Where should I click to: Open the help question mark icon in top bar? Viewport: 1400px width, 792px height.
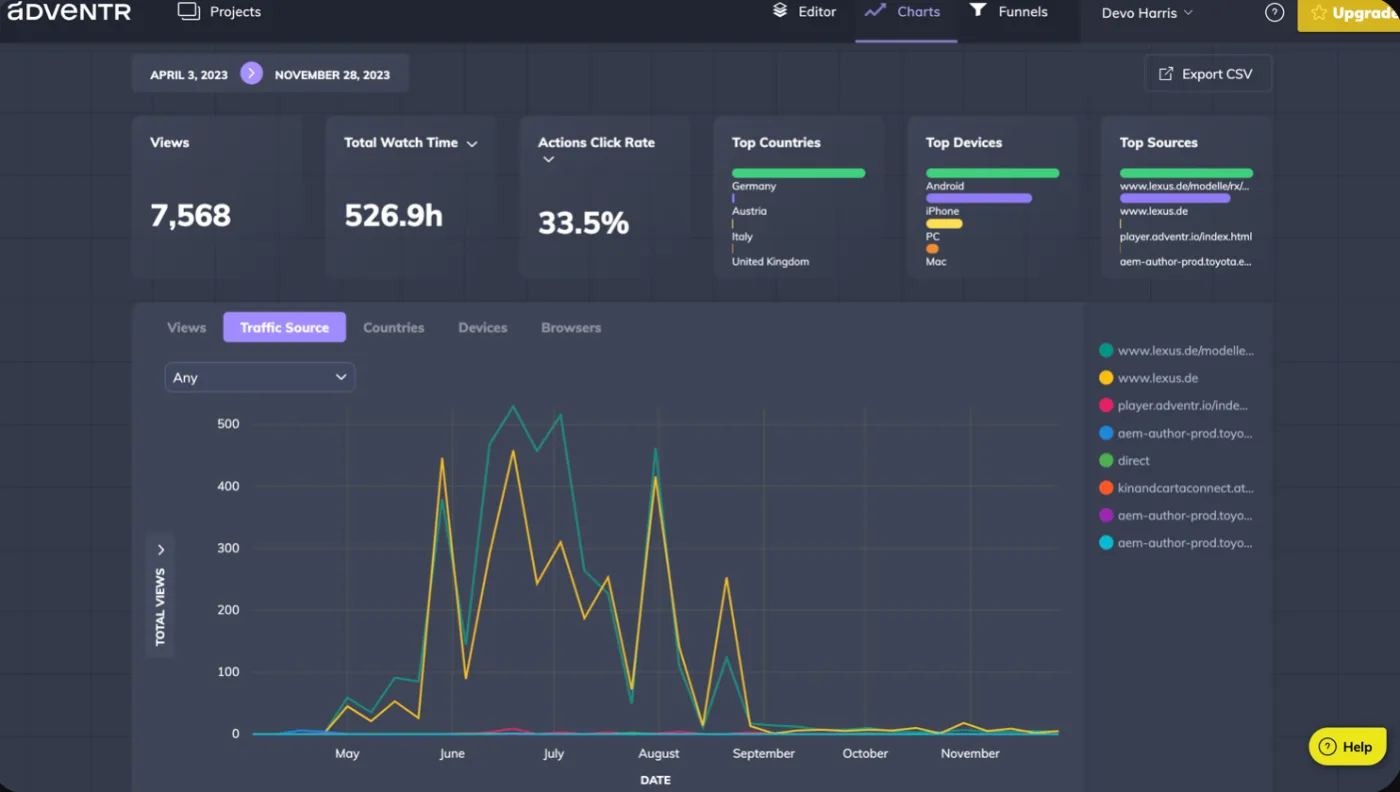1274,12
